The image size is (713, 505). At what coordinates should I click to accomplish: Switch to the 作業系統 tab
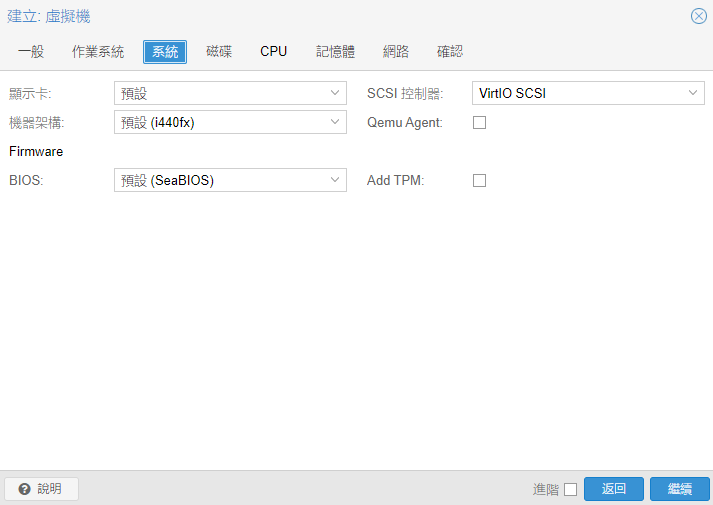coord(98,52)
